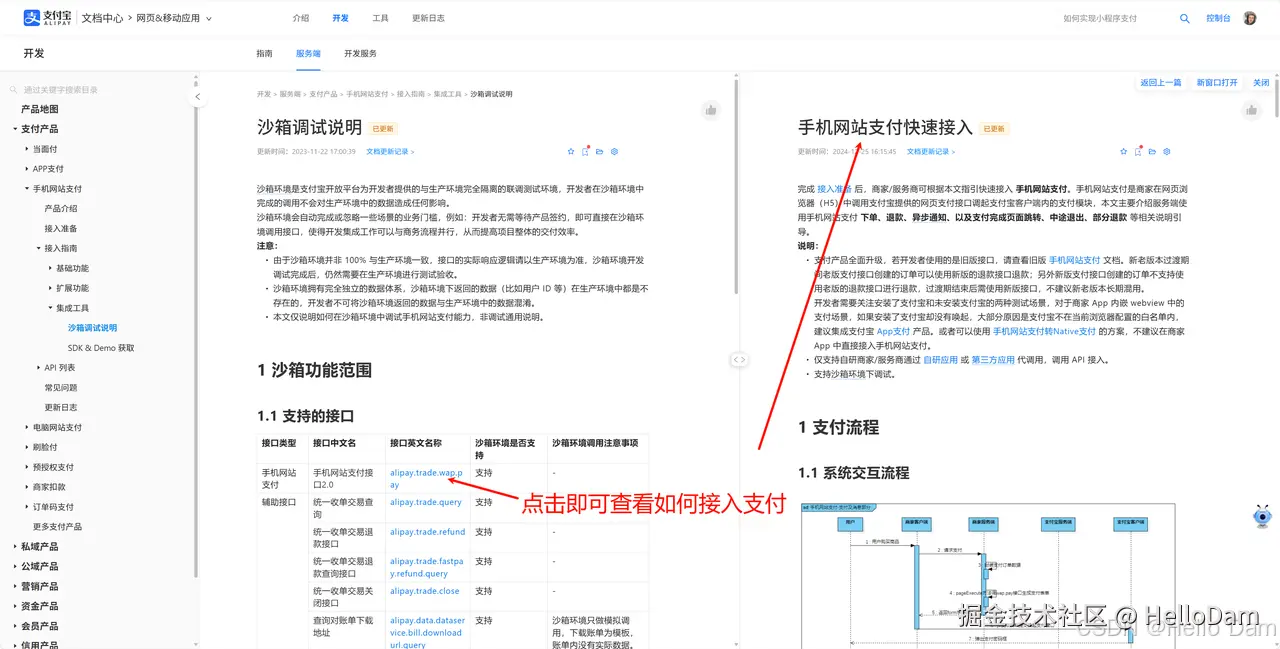Image resolution: width=1280 pixels, height=649 pixels.
Task: Open the bookmark icon with red dot notification
Action: tap(585, 151)
